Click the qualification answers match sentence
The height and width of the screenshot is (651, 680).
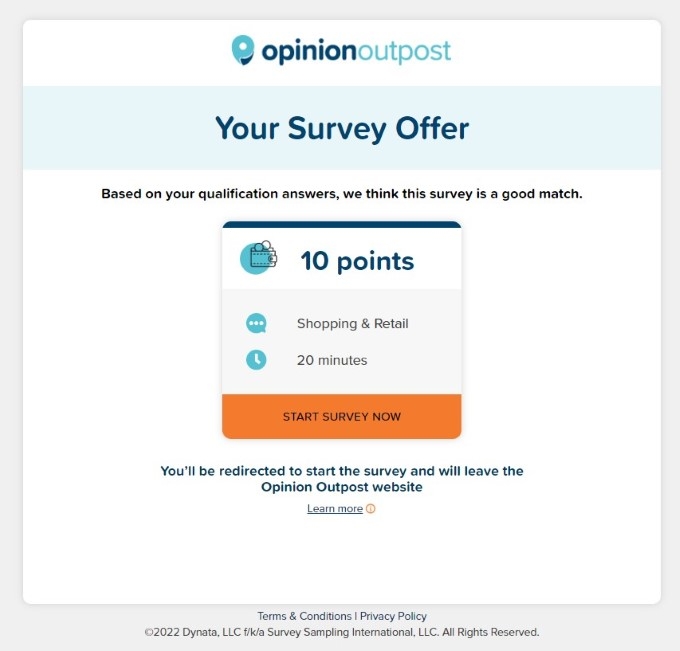click(342, 193)
